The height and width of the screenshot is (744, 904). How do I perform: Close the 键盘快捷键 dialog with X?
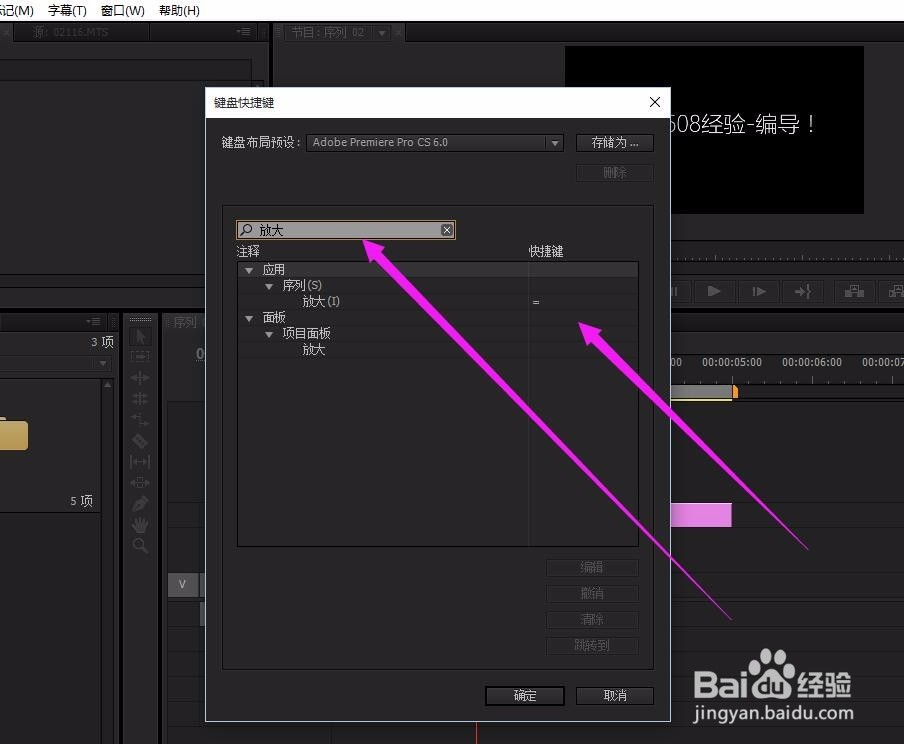(655, 102)
